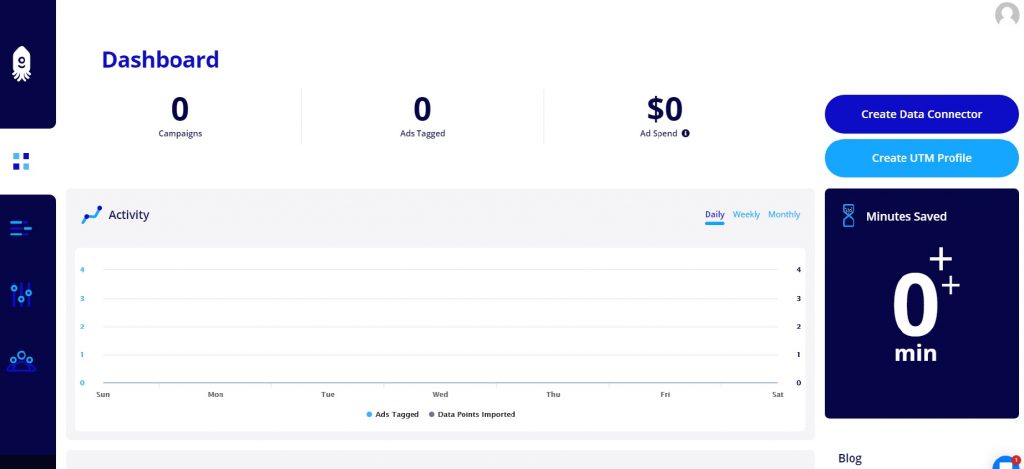Screen dimensions: 1024x469
Task: Open the team people icon in sidebar
Action: (22, 361)
